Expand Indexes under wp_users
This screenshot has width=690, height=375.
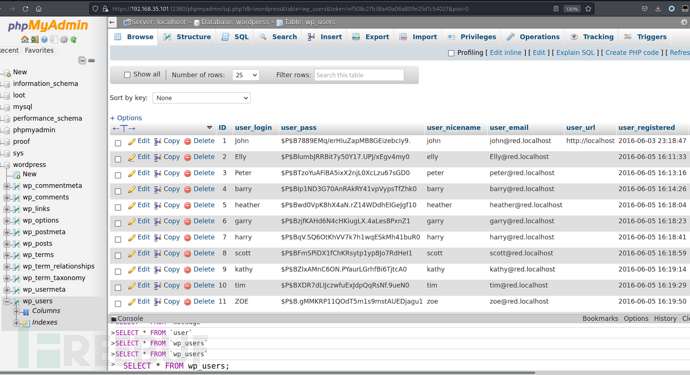(x=17, y=323)
